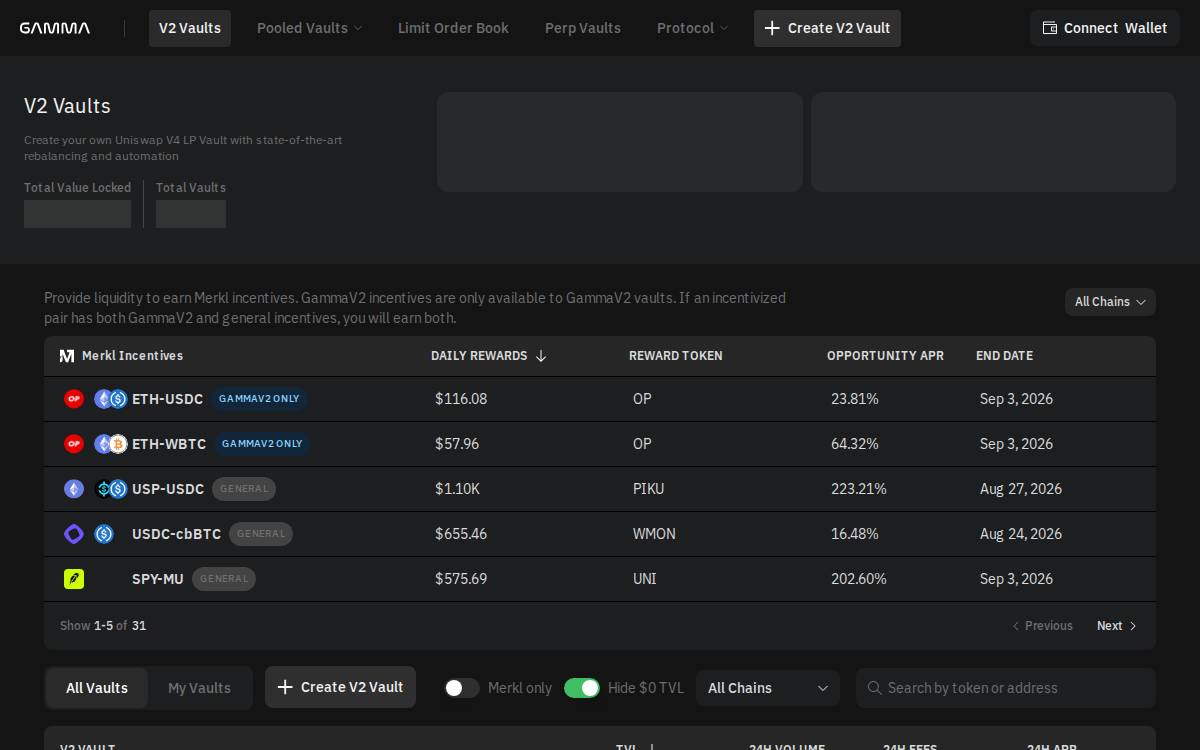
Task: Click the WMON reward token cell
Action: [654, 534]
